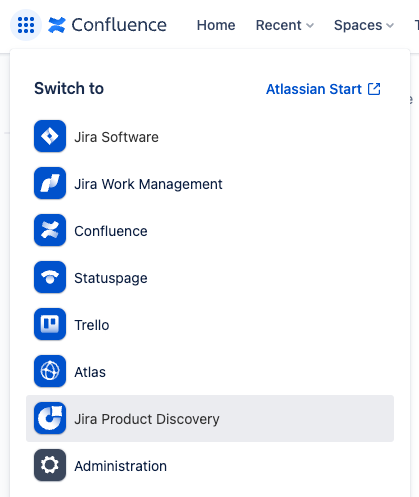The height and width of the screenshot is (497, 419).
Task: Select the Confluence label in the list
Action: tap(111, 231)
